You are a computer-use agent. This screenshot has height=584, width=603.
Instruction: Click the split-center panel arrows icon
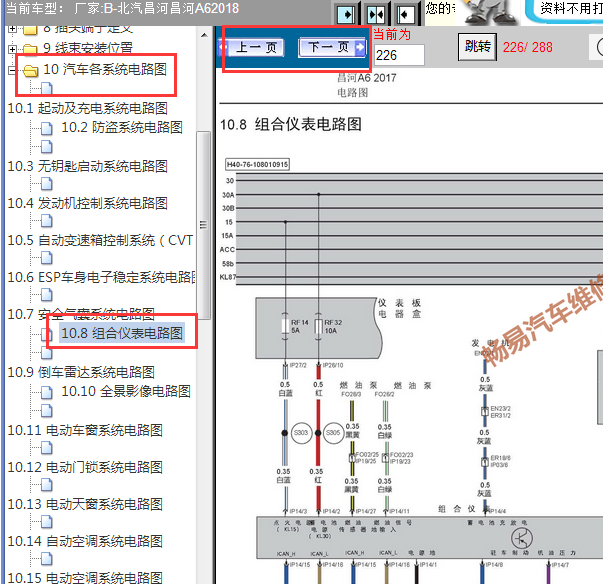[x=376, y=15]
